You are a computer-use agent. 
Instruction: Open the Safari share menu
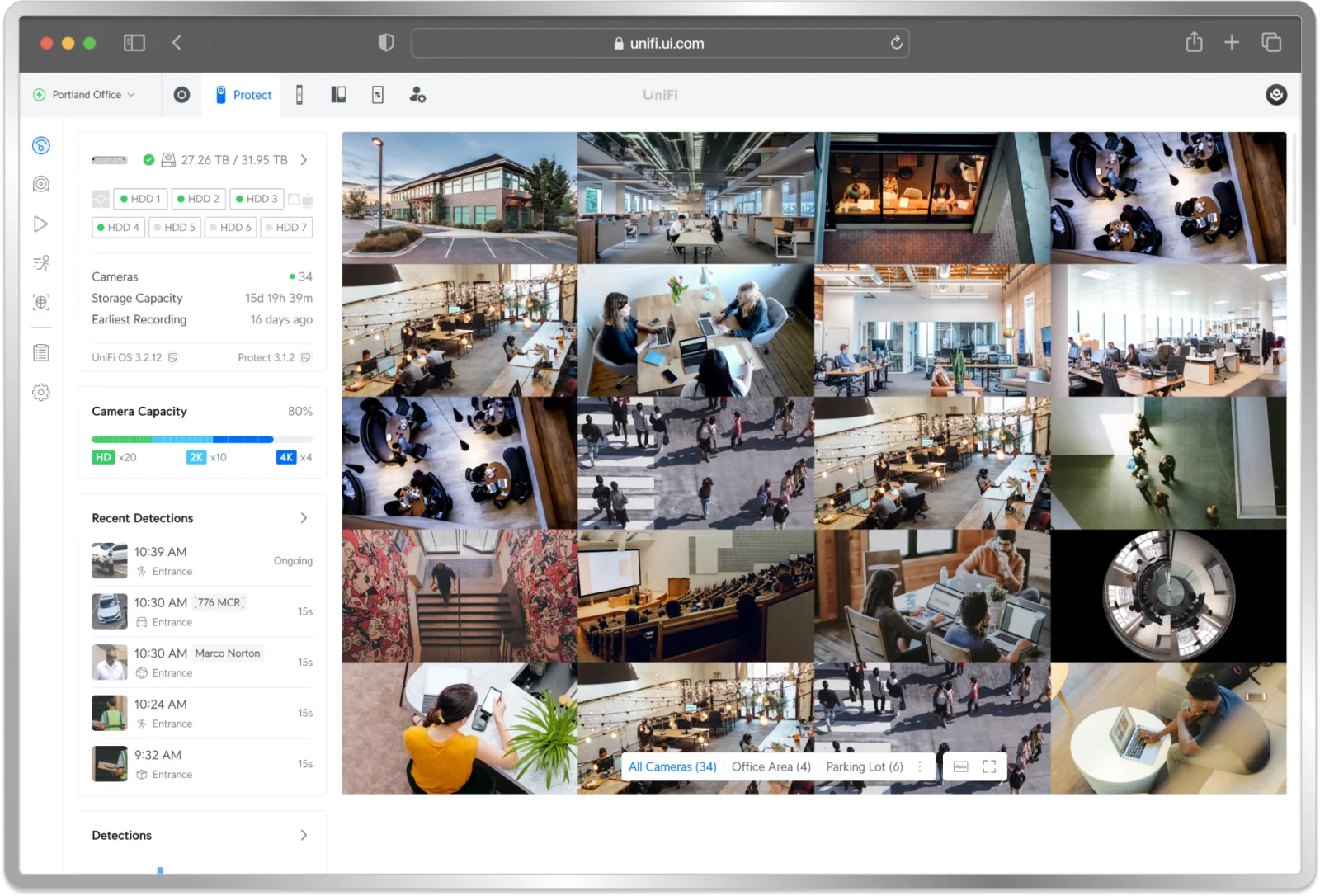tap(1194, 42)
